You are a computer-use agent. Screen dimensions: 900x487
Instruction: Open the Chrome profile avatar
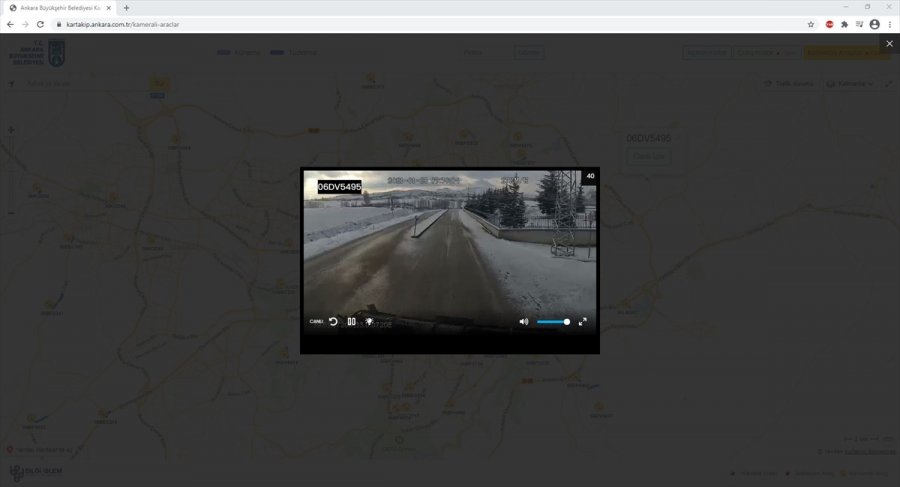point(875,24)
